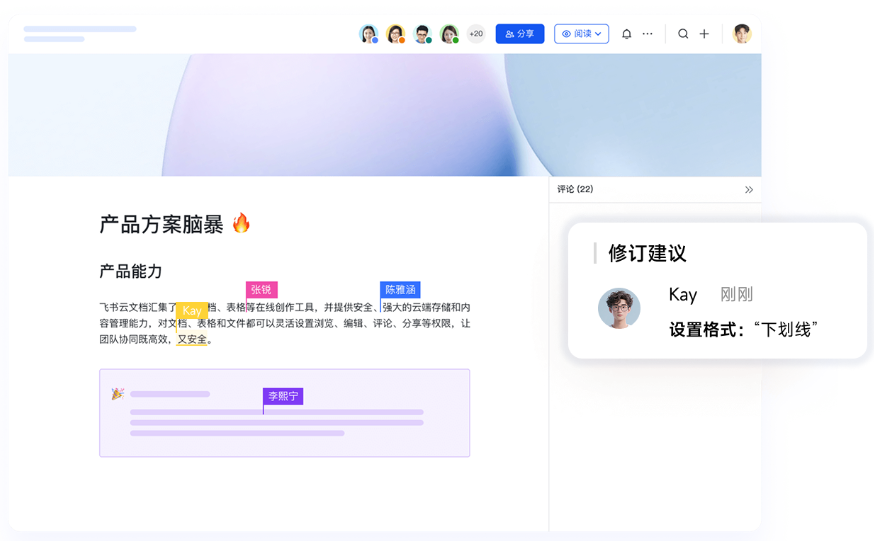Collapse the comments panel with double chevron
The height and width of the screenshot is (541, 874).
(749, 189)
